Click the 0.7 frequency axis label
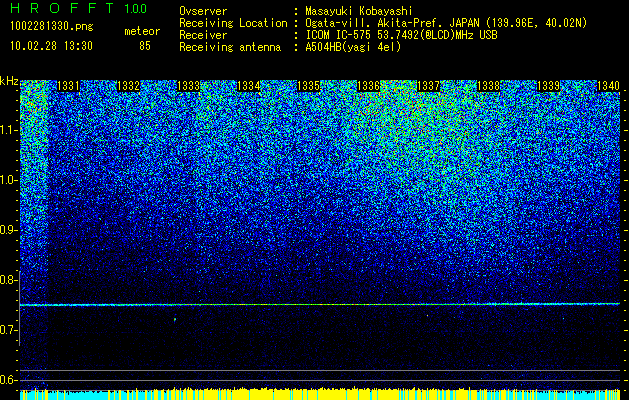This screenshot has width=629, height=400. 8,330
